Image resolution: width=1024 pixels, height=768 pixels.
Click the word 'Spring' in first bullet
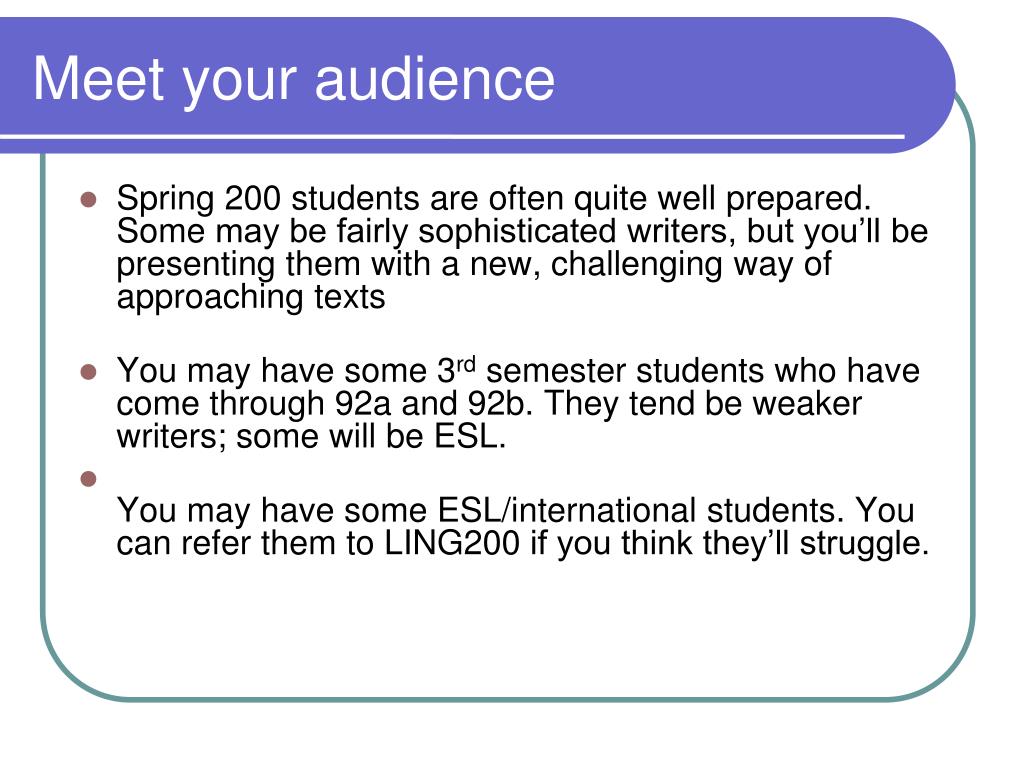tap(165, 199)
